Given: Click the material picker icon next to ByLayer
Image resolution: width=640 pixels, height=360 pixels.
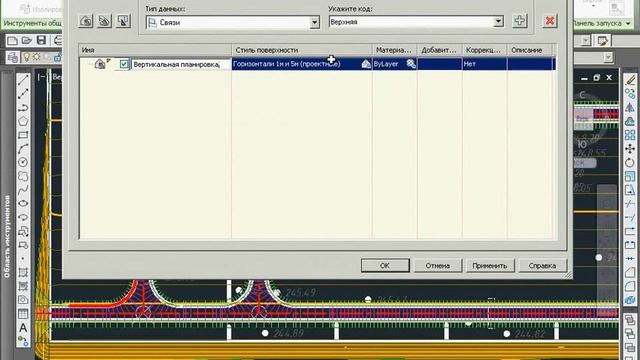Looking at the screenshot, I should tap(411, 64).
